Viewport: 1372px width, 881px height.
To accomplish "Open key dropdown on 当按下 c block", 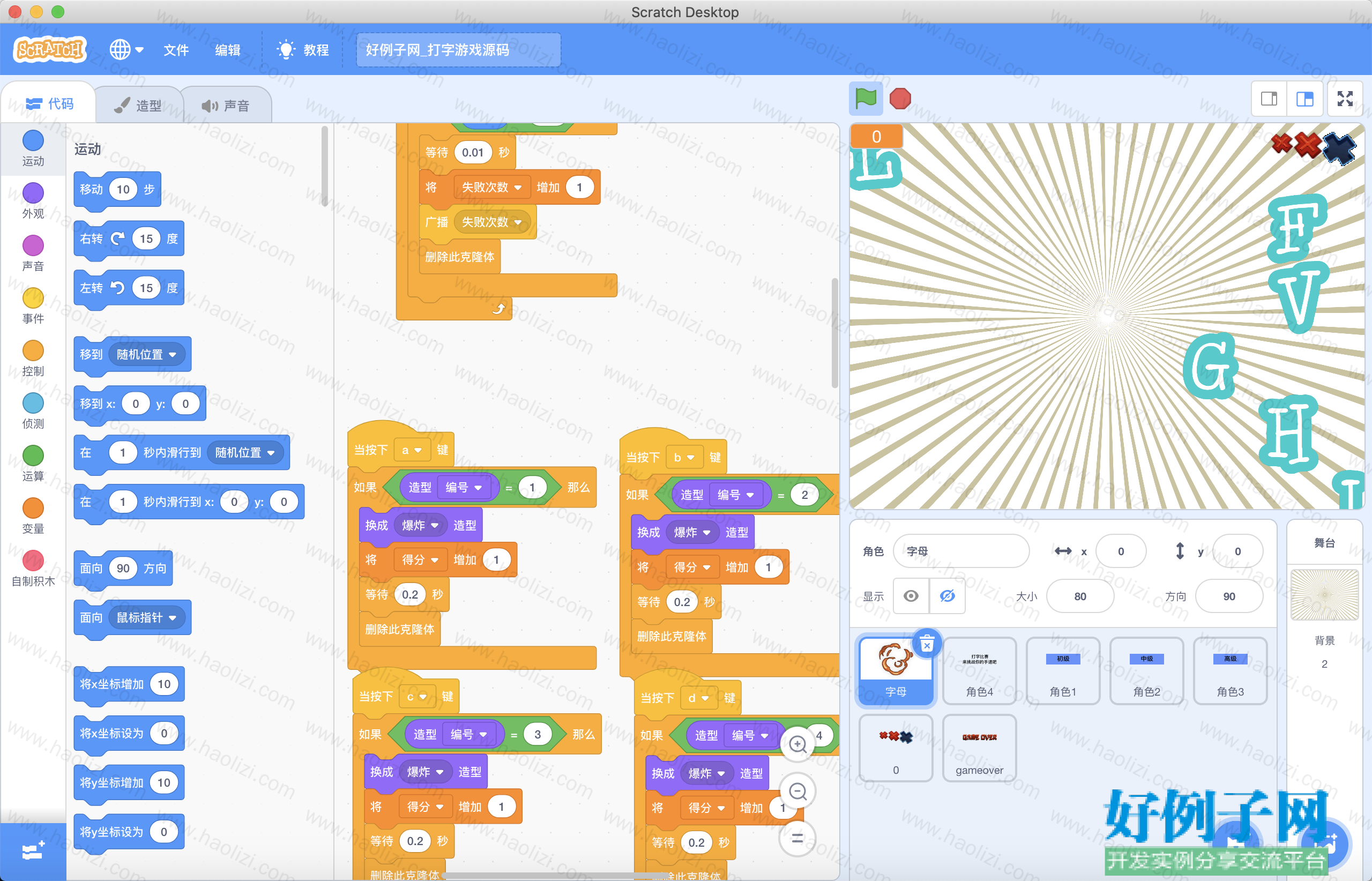I will click(416, 697).
